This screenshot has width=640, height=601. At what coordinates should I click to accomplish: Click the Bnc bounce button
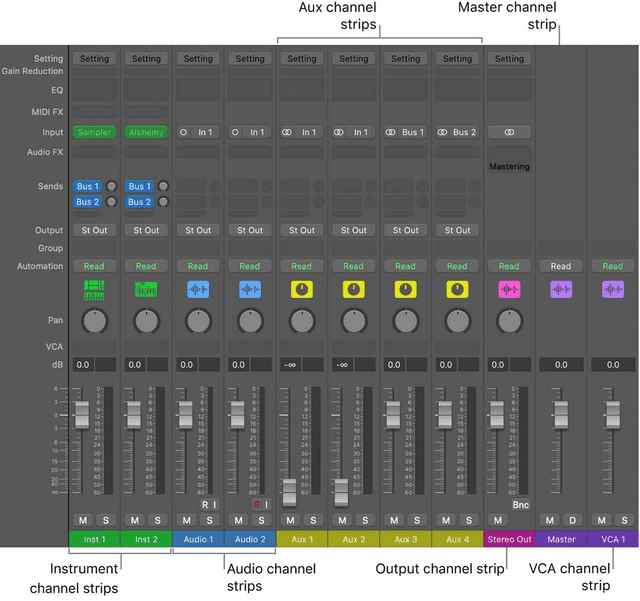[520, 505]
